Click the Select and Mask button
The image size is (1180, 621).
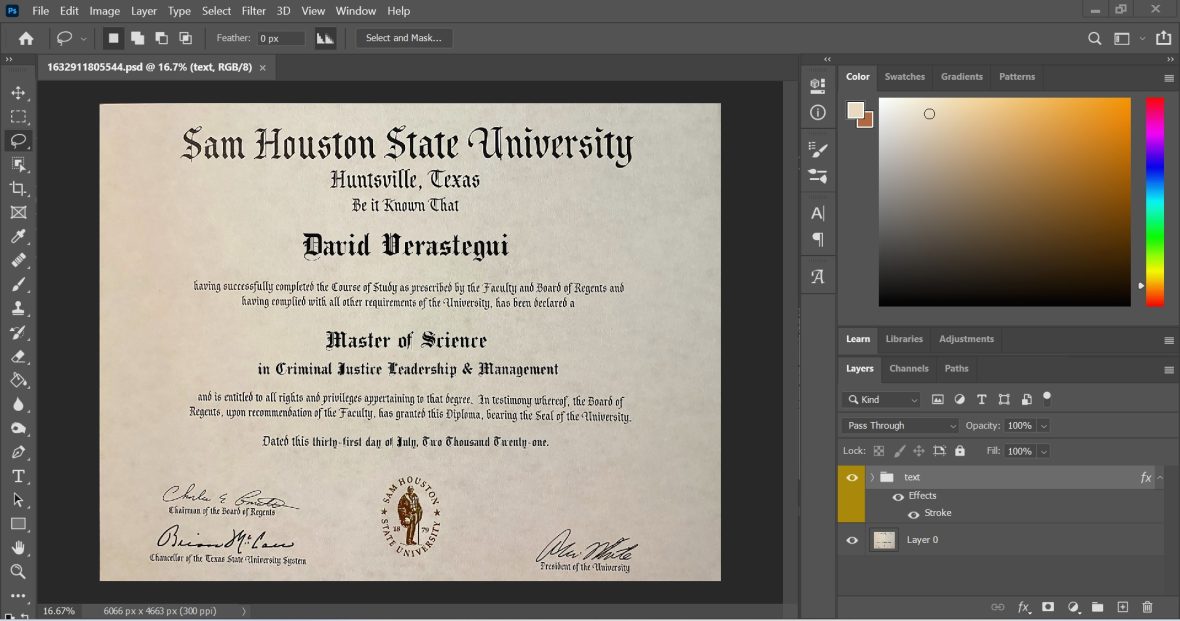[x=402, y=37]
